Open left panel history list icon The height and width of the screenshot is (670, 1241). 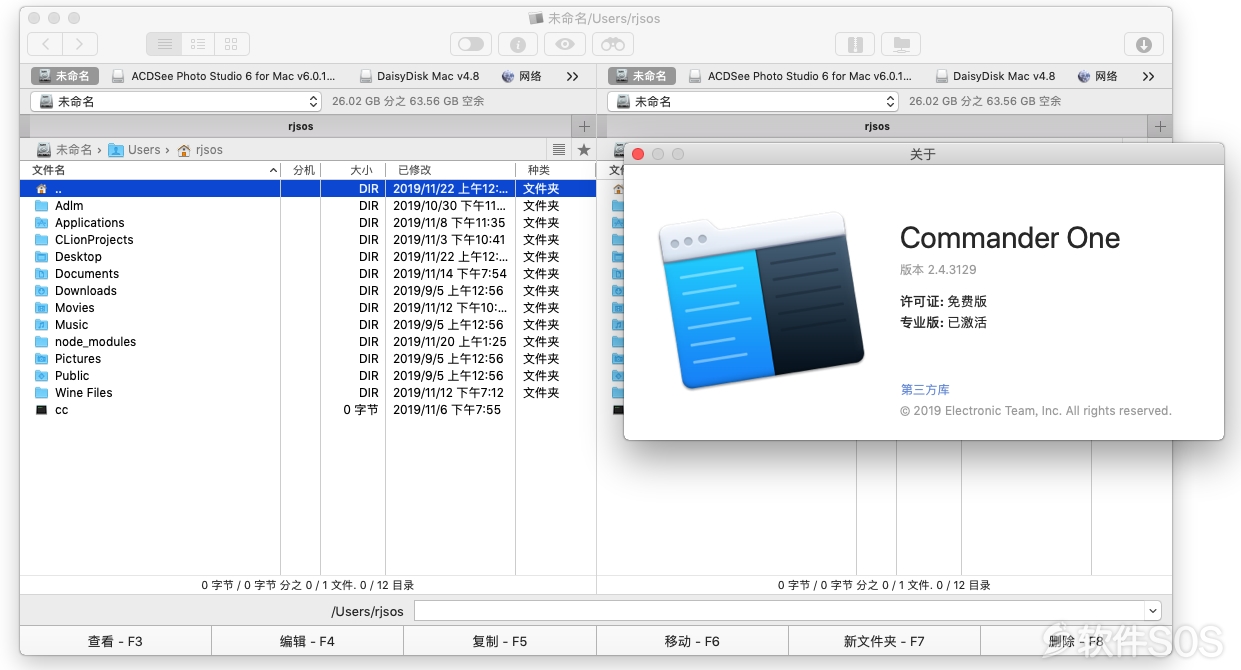tap(559, 150)
